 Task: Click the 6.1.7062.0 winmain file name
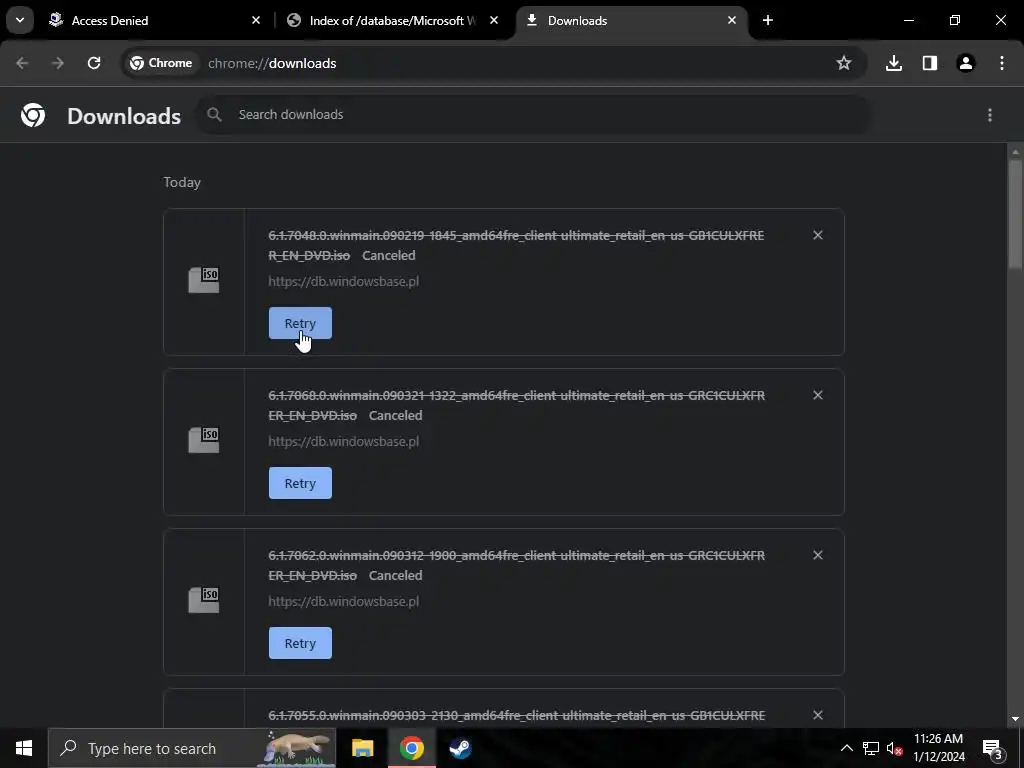(x=516, y=565)
